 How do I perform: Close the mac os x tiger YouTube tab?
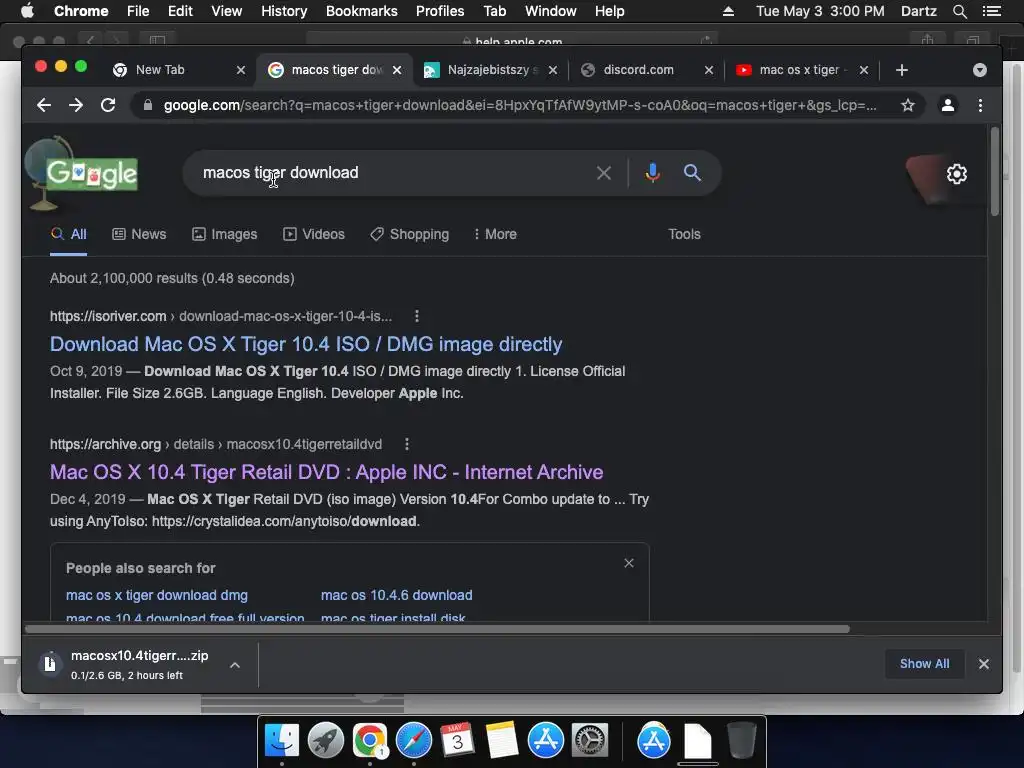pos(864,70)
